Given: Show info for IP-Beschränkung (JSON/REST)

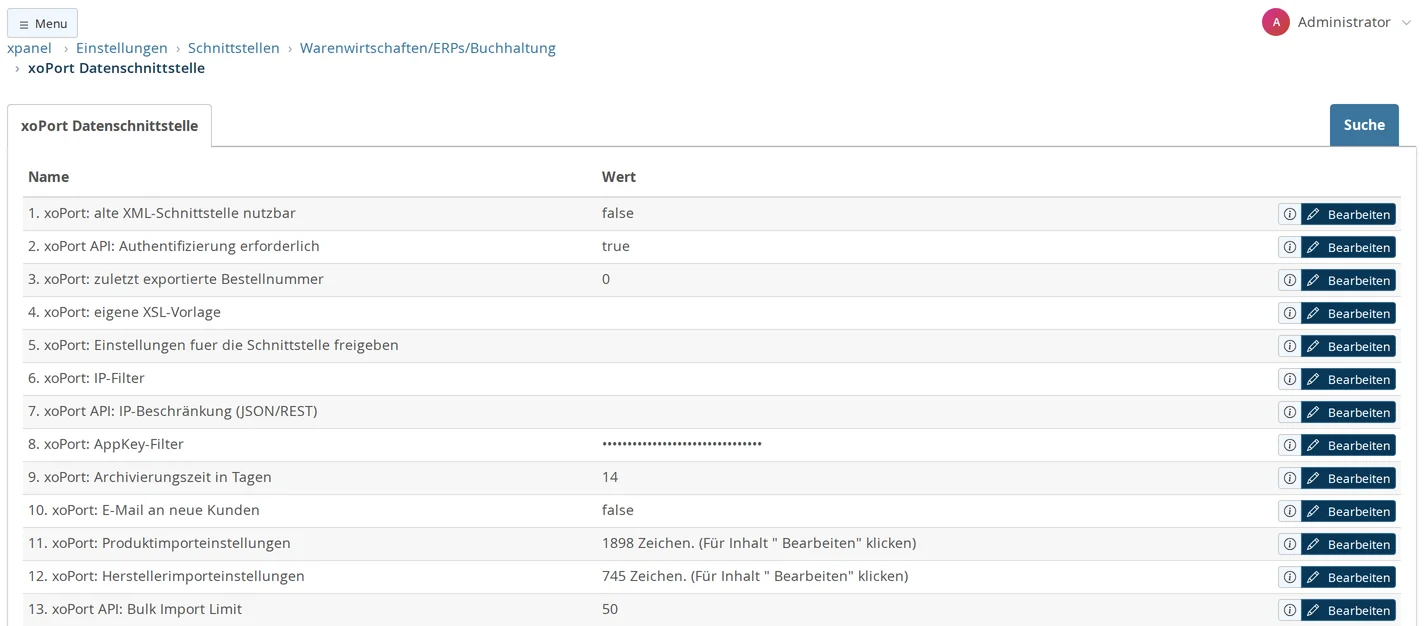Looking at the screenshot, I should (x=1289, y=412).
